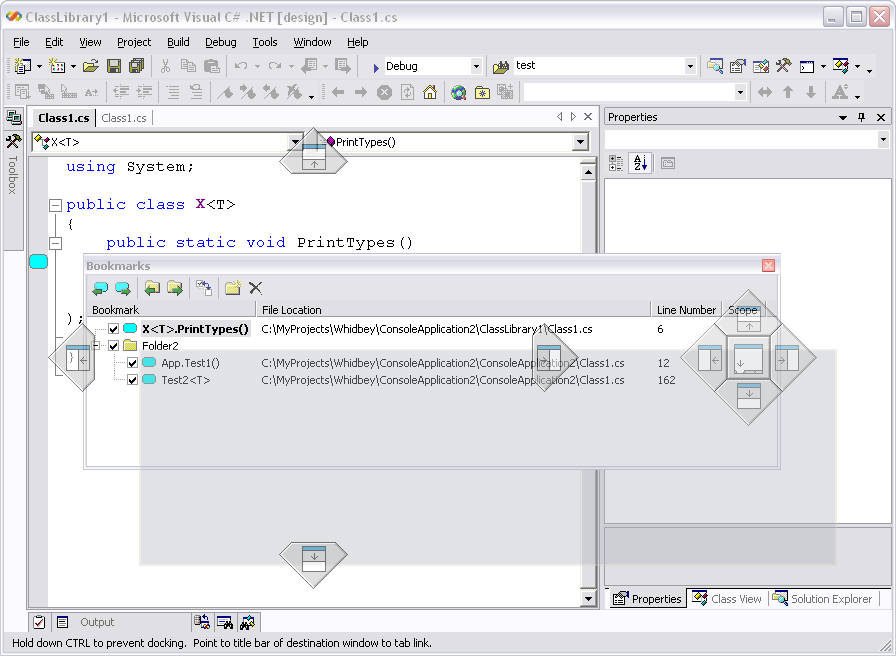Screen dimensions: 896x656
Task: Open the Debug menu
Action: [x=220, y=42]
